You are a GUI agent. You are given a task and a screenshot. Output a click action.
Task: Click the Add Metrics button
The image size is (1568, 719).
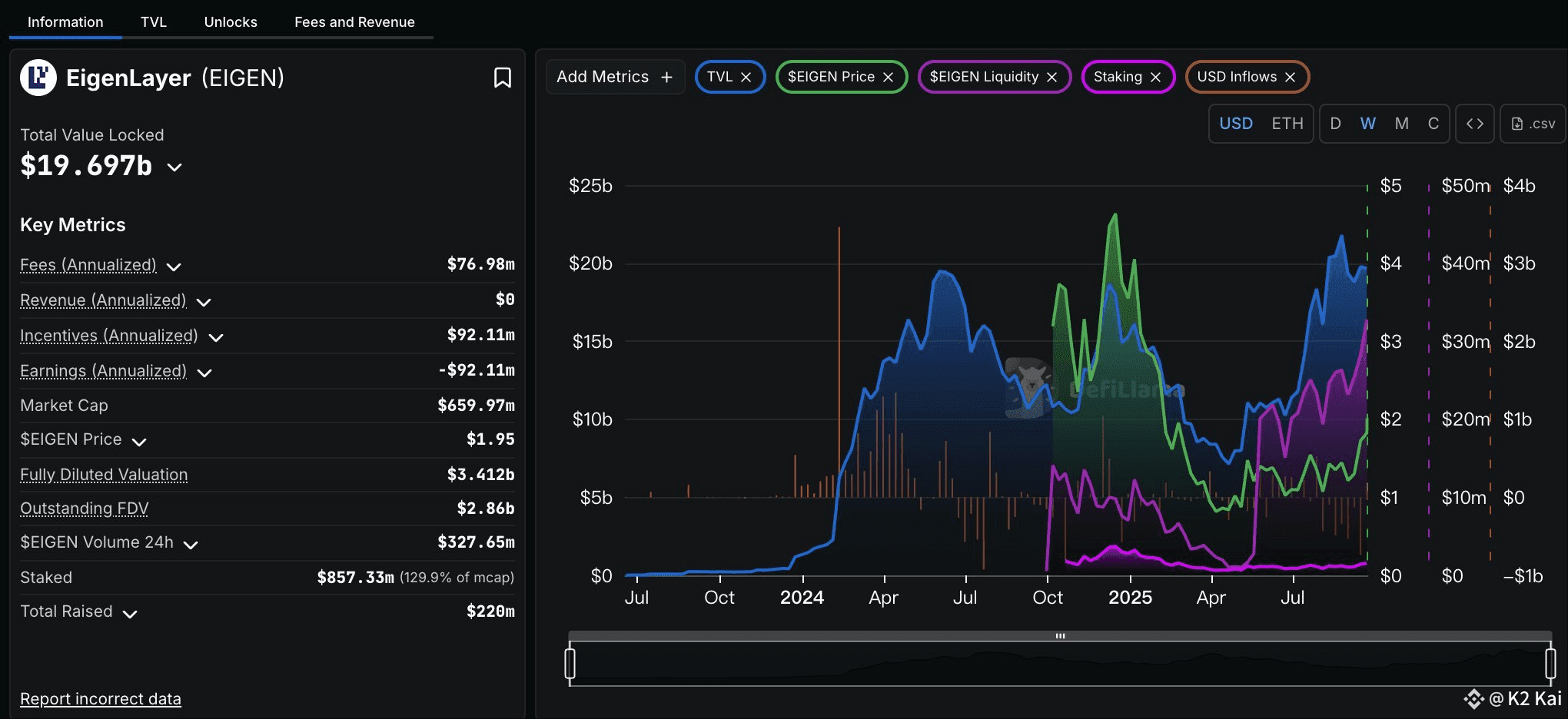point(614,77)
